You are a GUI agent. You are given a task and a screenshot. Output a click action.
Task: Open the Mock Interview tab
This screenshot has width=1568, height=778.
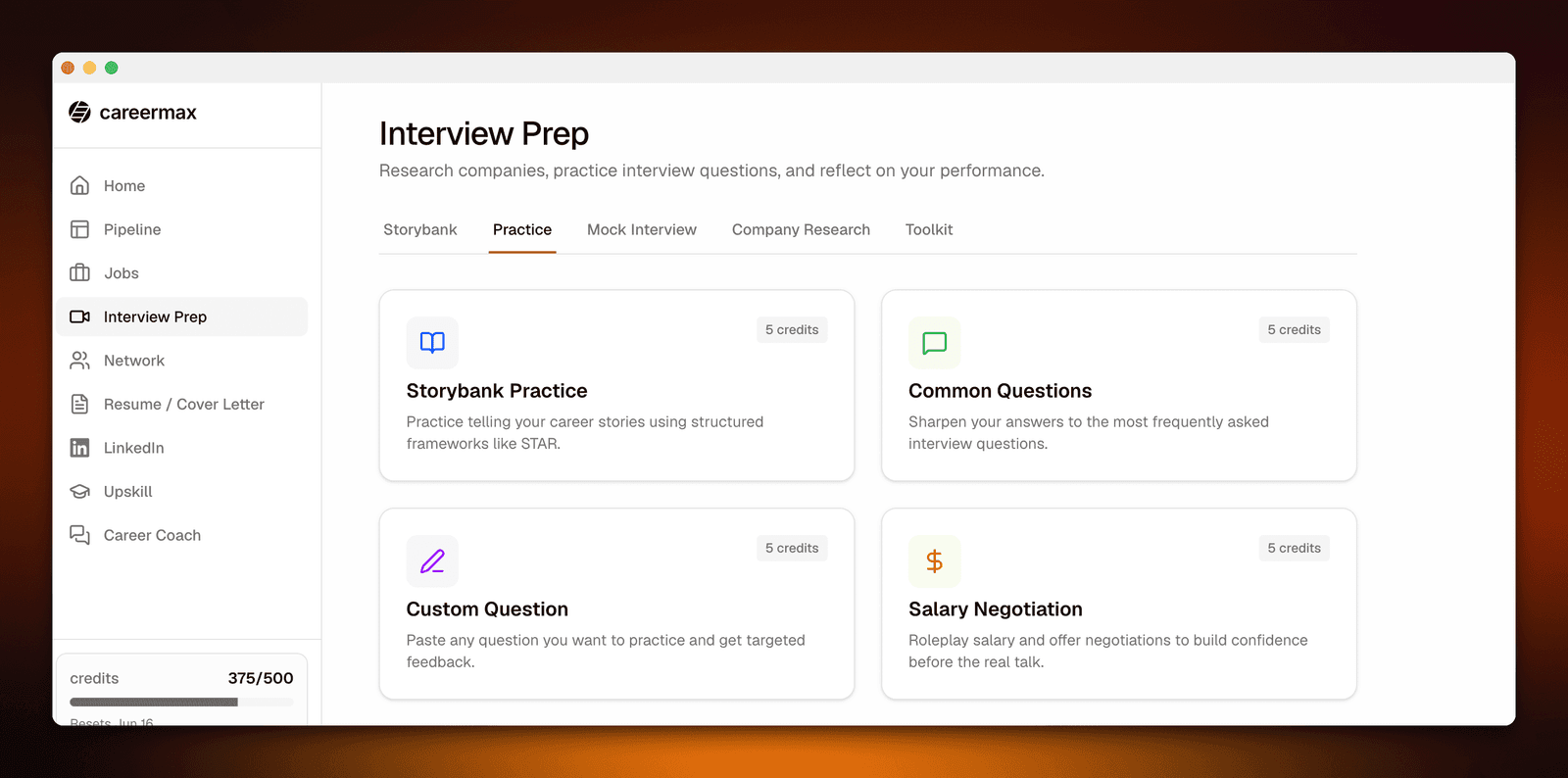click(642, 229)
